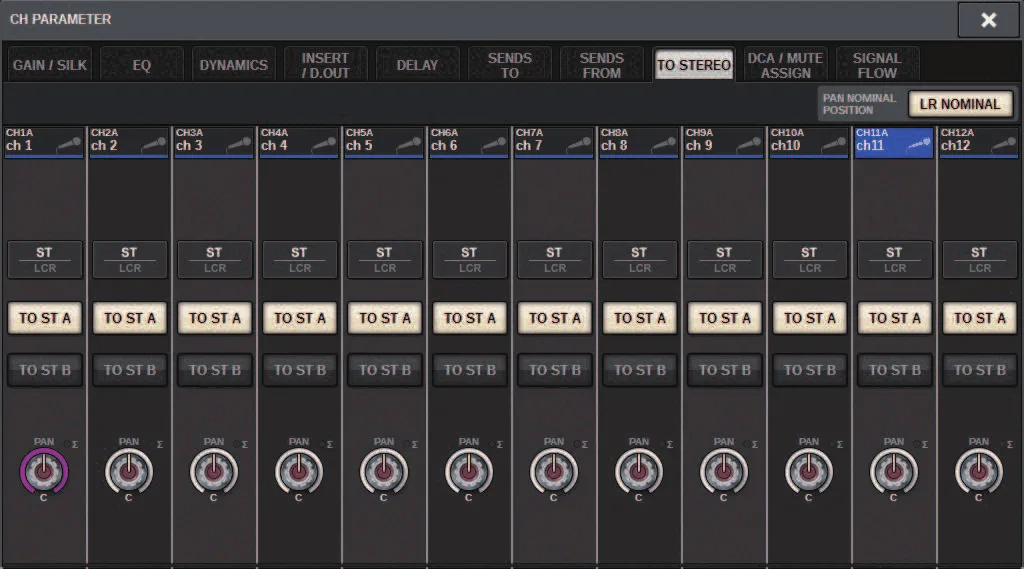Select the ch 5 microphone icon

[409, 144]
